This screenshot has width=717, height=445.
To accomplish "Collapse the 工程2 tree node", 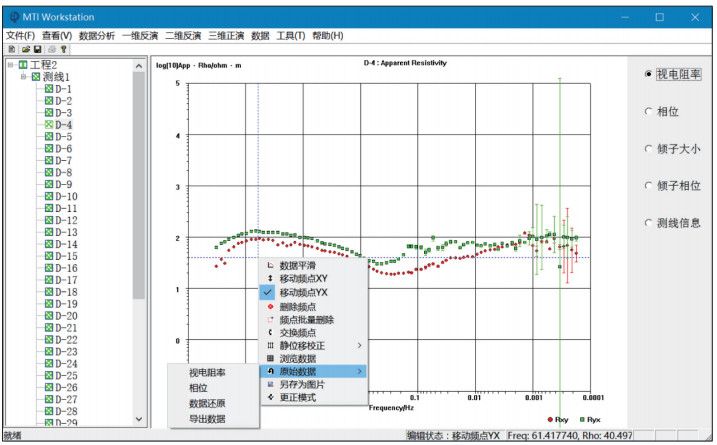I will 10,65.
